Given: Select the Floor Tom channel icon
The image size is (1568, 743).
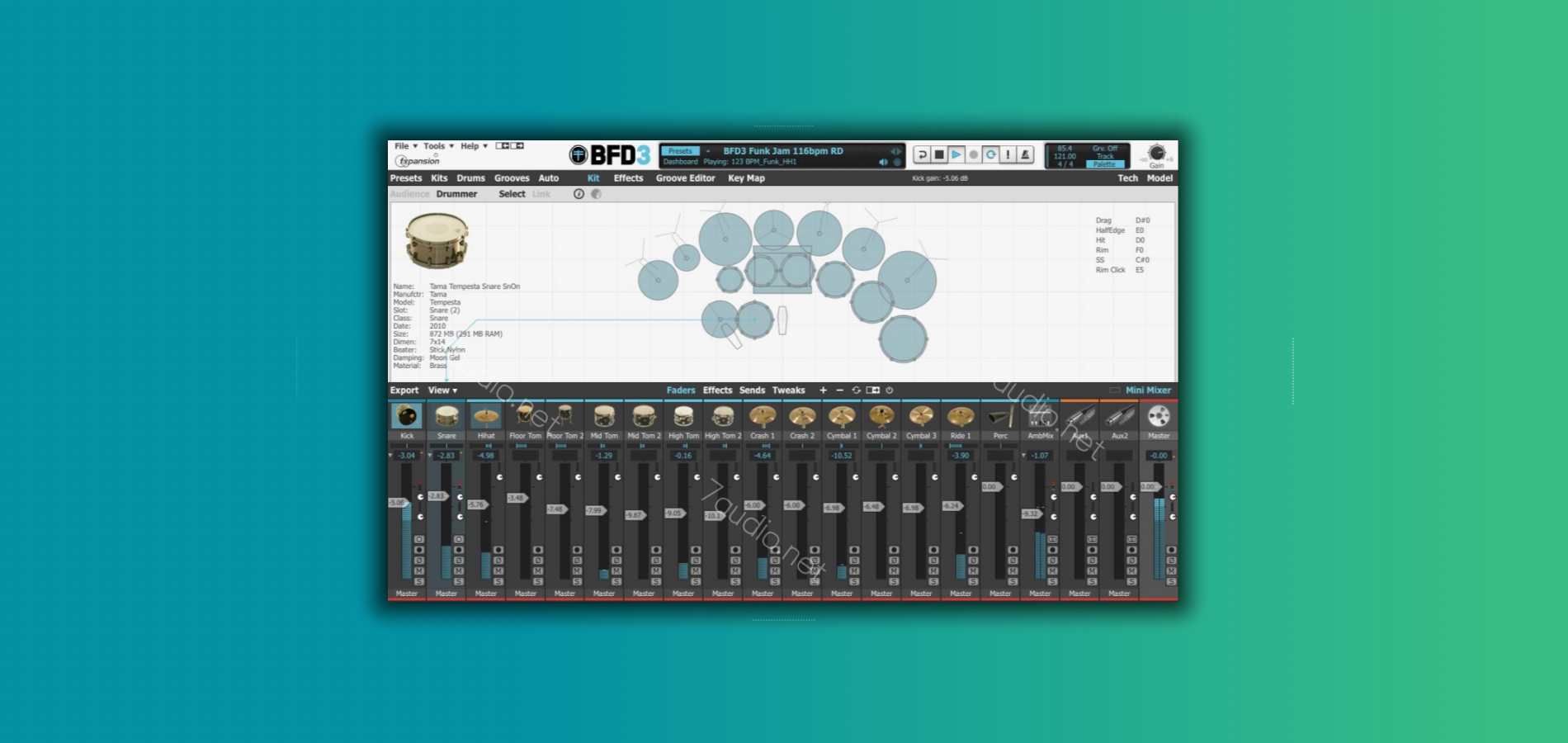Looking at the screenshot, I should pos(526,416).
